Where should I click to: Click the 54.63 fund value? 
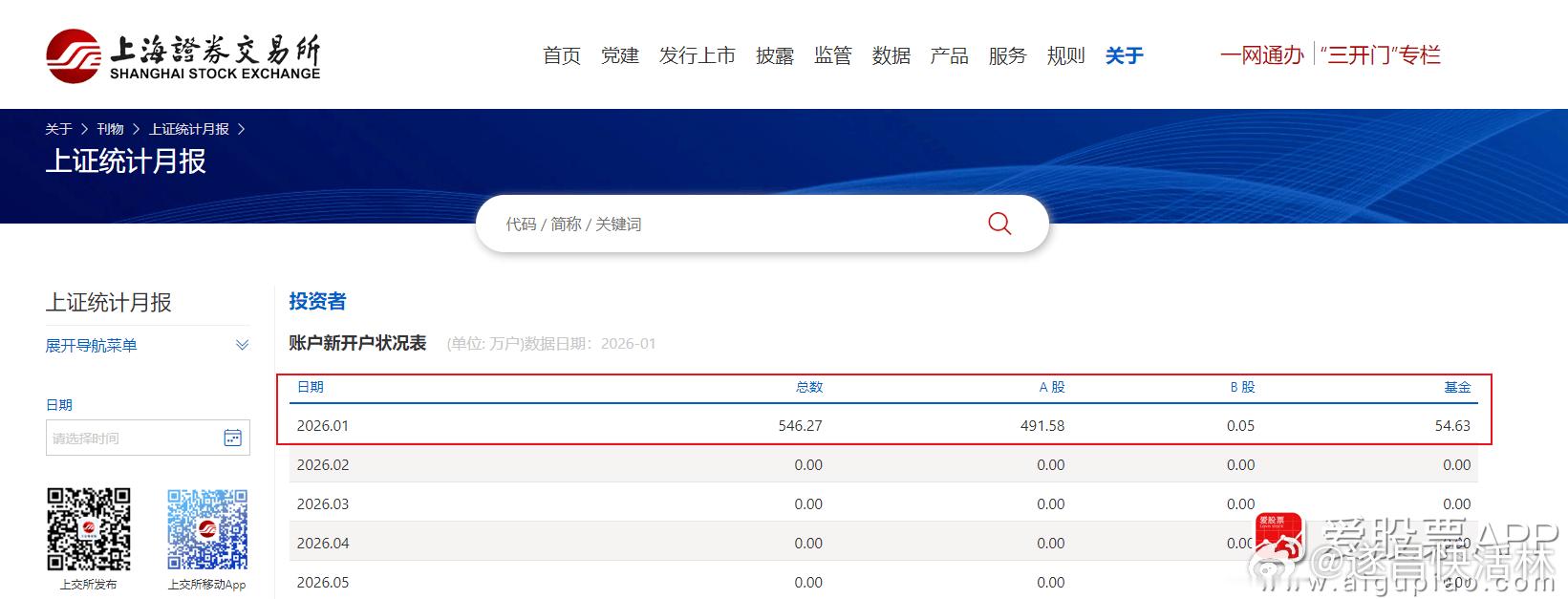1452,425
